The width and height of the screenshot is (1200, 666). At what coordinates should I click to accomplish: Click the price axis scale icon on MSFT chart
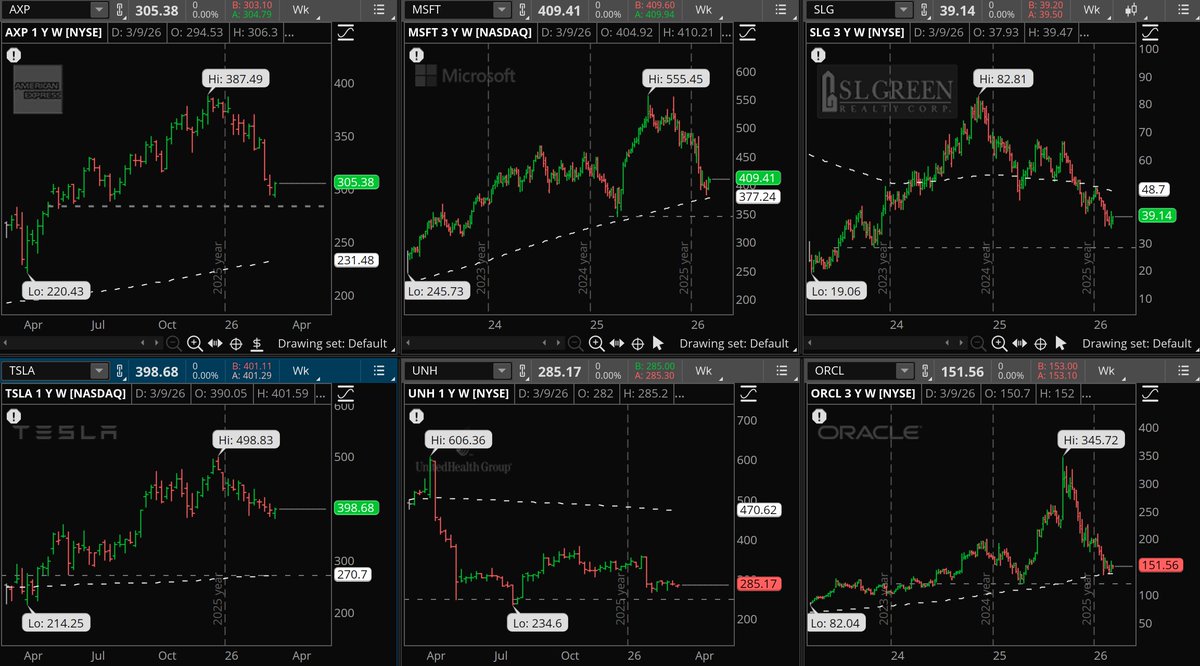(x=748, y=33)
